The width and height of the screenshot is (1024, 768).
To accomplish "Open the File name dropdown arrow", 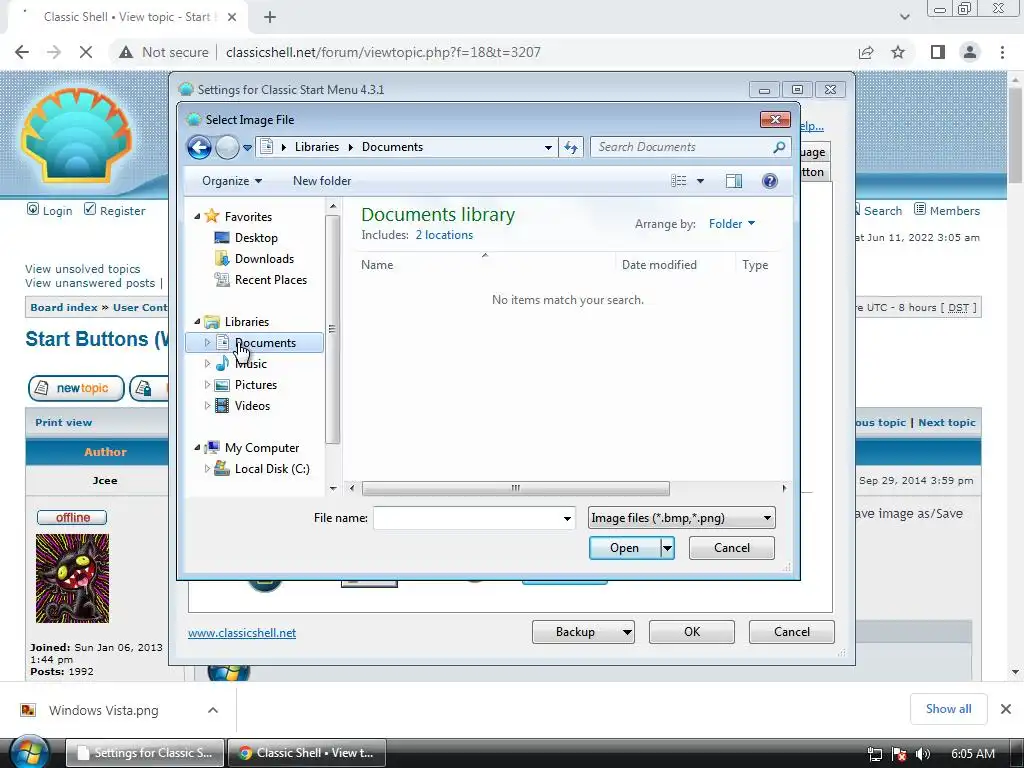I will click(x=568, y=519).
